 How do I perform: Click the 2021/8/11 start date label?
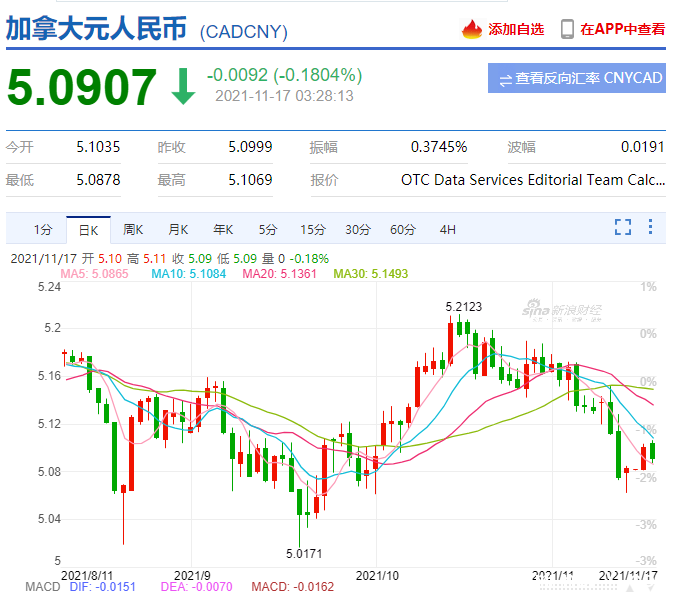[x=87, y=576]
